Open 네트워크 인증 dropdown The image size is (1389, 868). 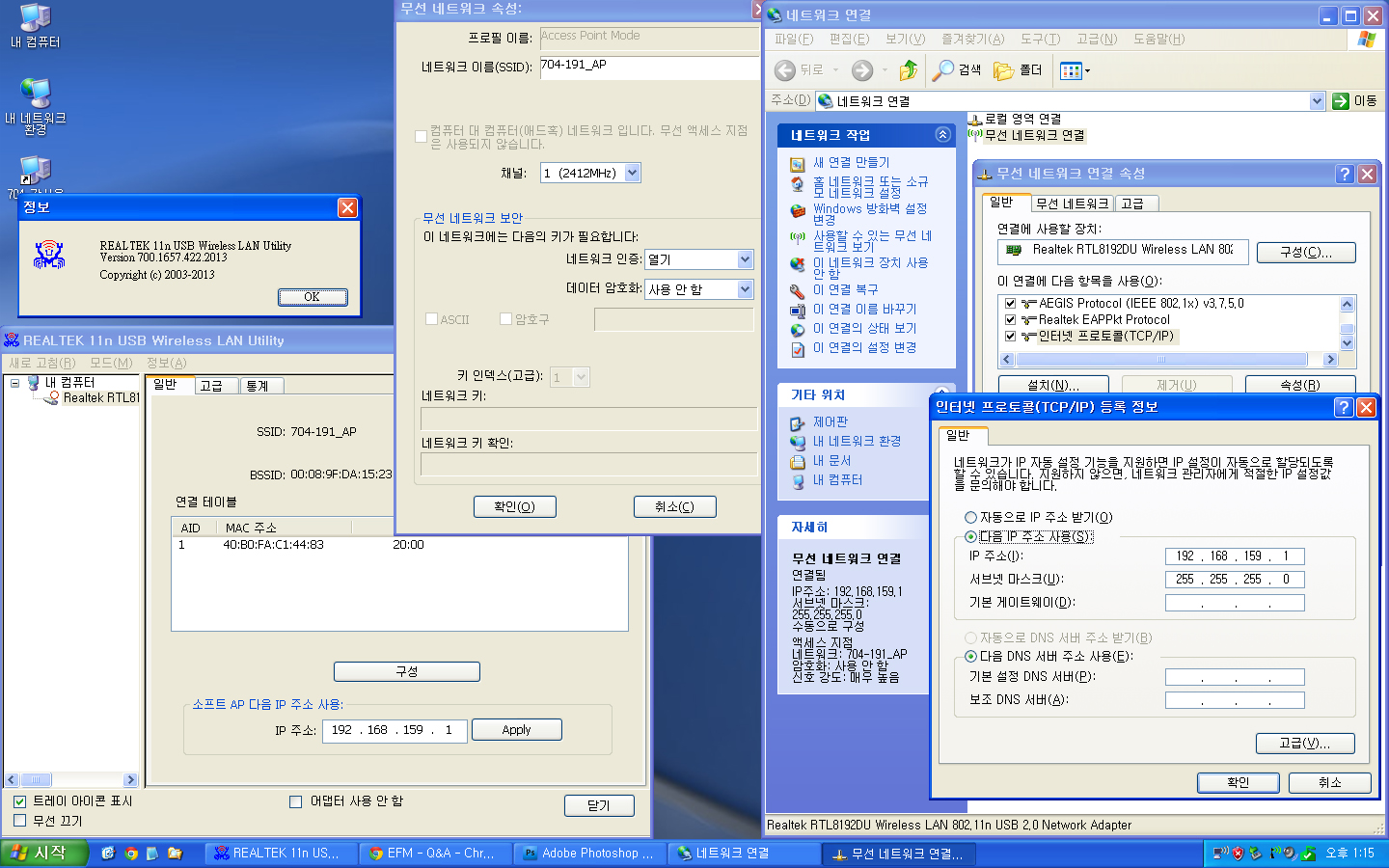745,259
